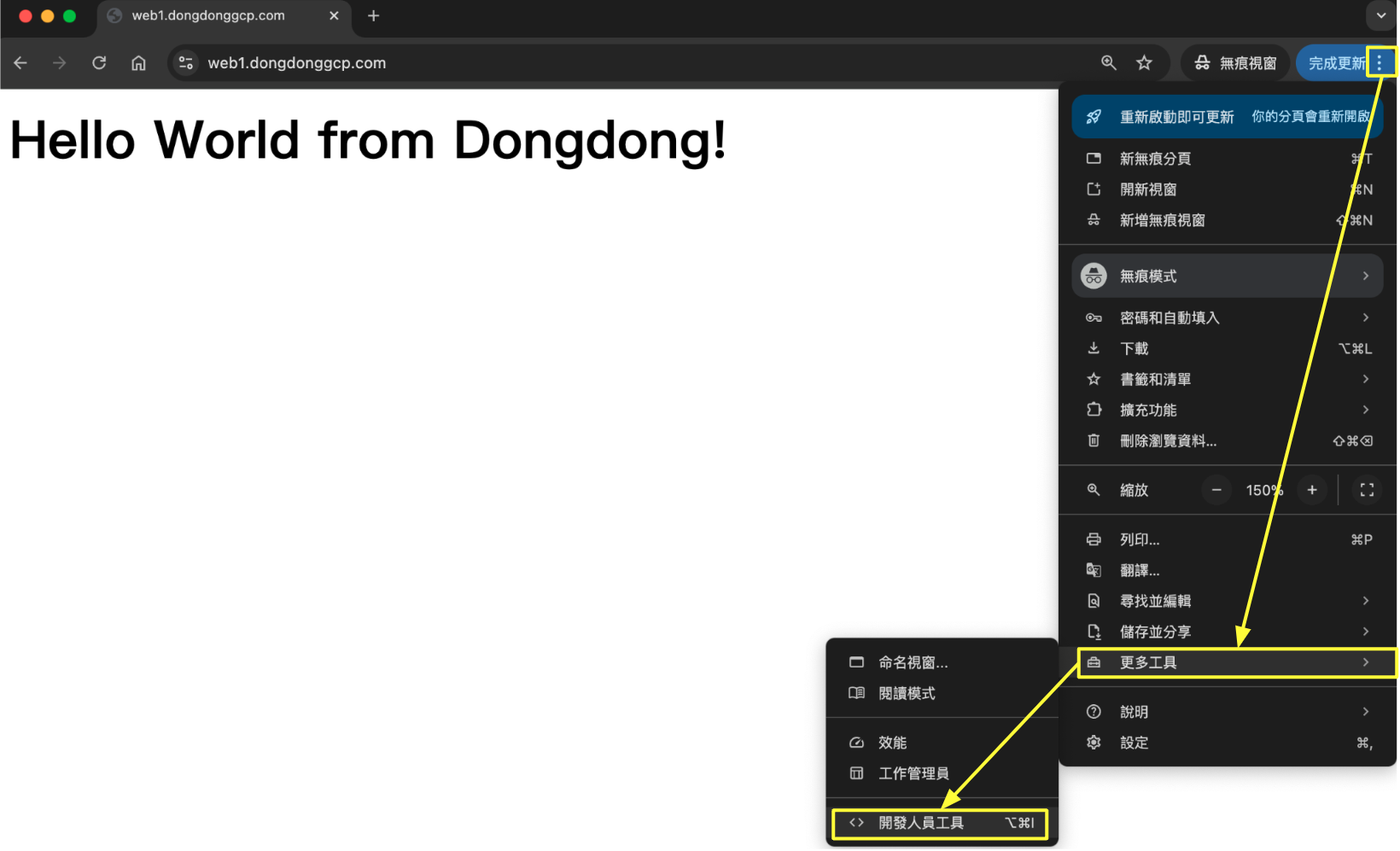
Task: Click the back navigation arrow
Action: pos(21,63)
